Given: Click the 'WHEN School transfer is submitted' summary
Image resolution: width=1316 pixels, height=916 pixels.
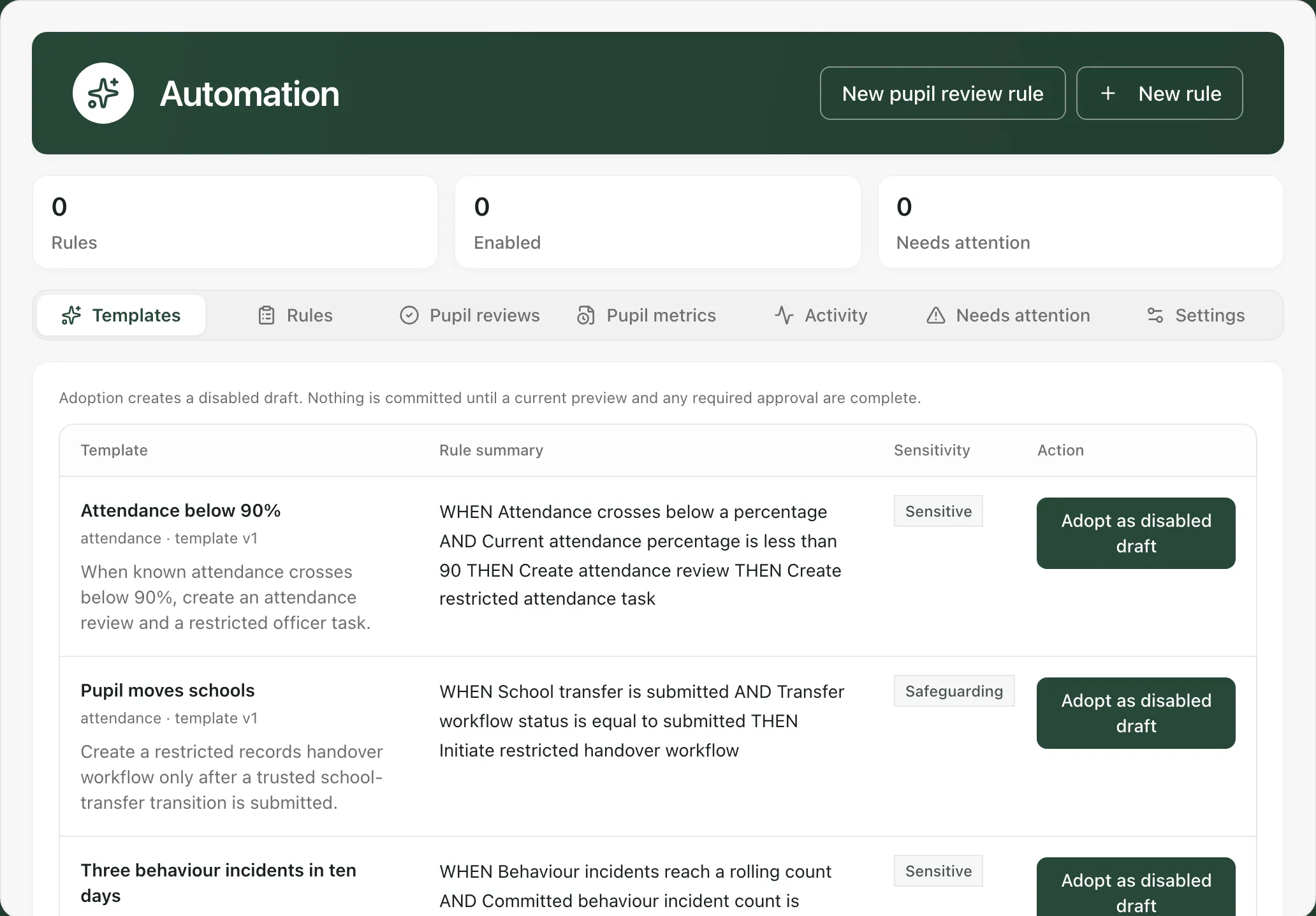Looking at the screenshot, I should [641, 721].
